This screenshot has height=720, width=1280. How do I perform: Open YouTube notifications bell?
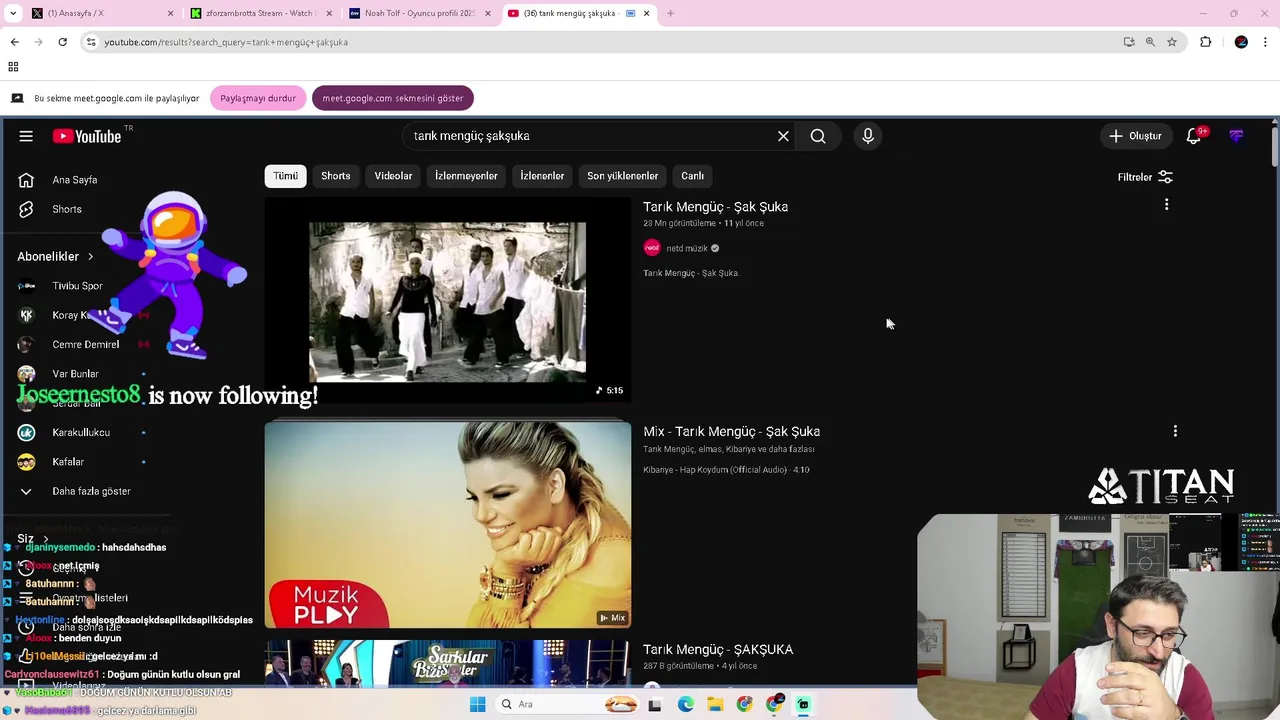[x=1194, y=136]
